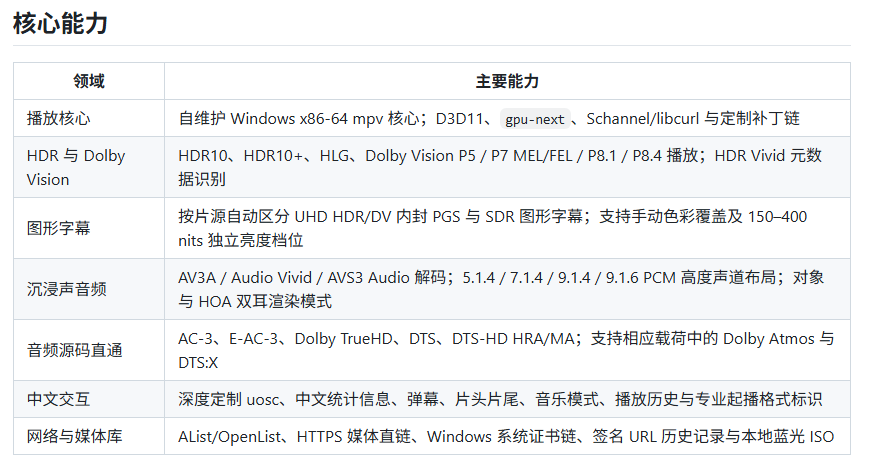The height and width of the screenshot is (475, 878).
Task: Click the 沉浸声音频 row label
Action: point(67,289)
